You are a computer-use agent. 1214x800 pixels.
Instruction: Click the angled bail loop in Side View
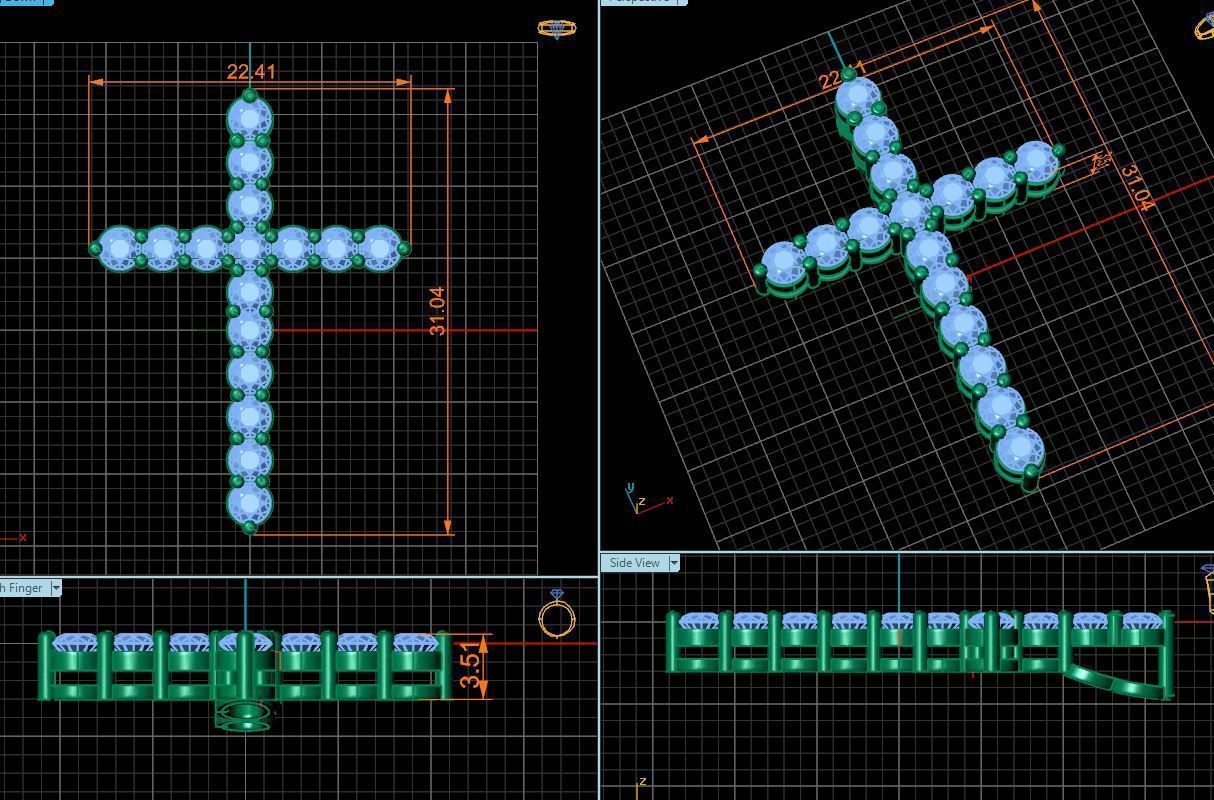1115,682
